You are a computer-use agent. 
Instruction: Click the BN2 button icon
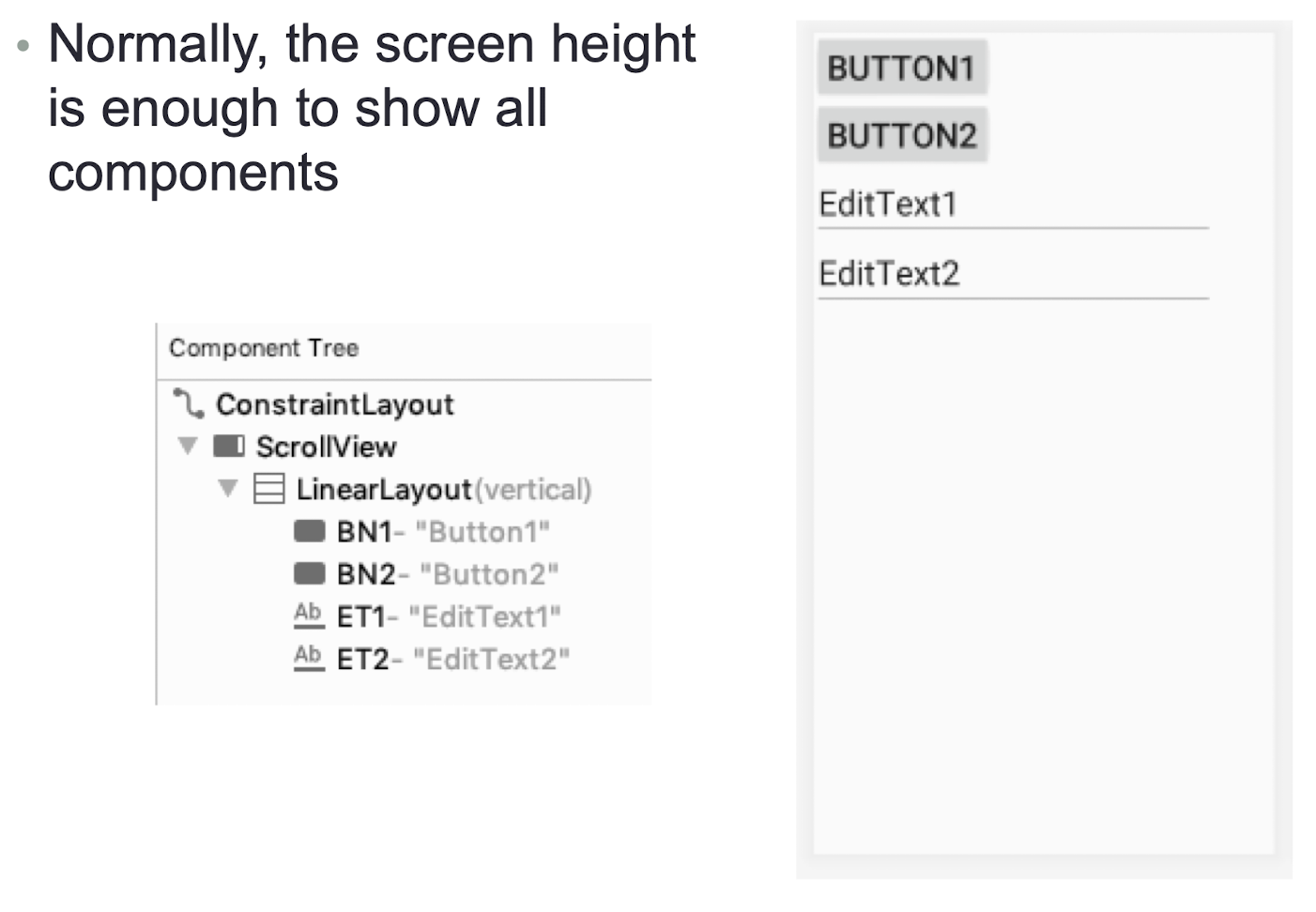[x=309, y=573]
